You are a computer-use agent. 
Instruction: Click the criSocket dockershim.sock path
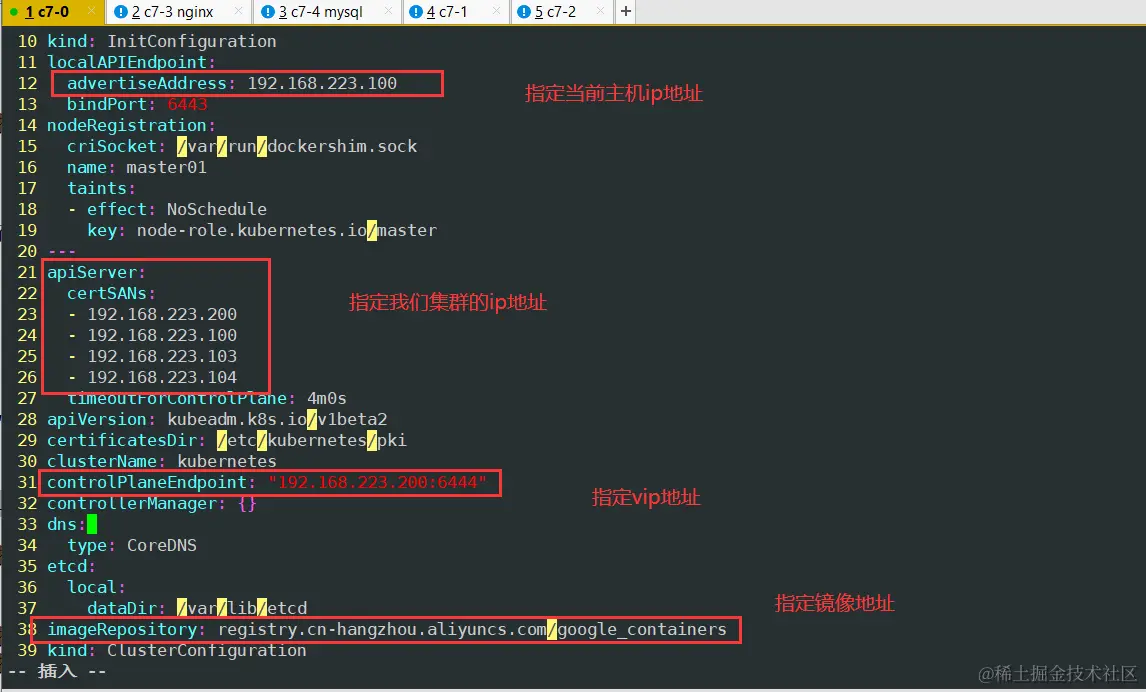point(297,147)
